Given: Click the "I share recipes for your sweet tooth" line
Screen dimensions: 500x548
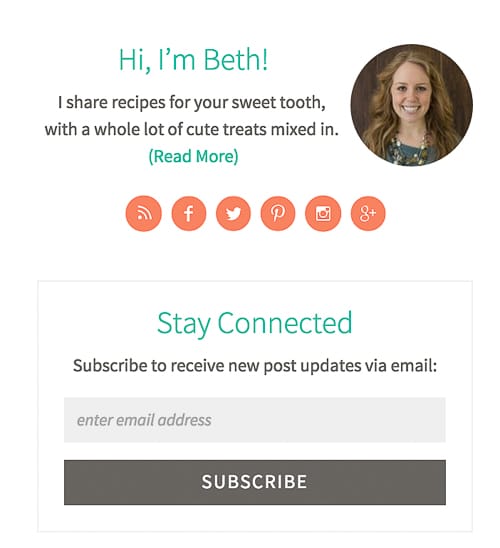Looking at the screenshot, I should click(192, 103).
